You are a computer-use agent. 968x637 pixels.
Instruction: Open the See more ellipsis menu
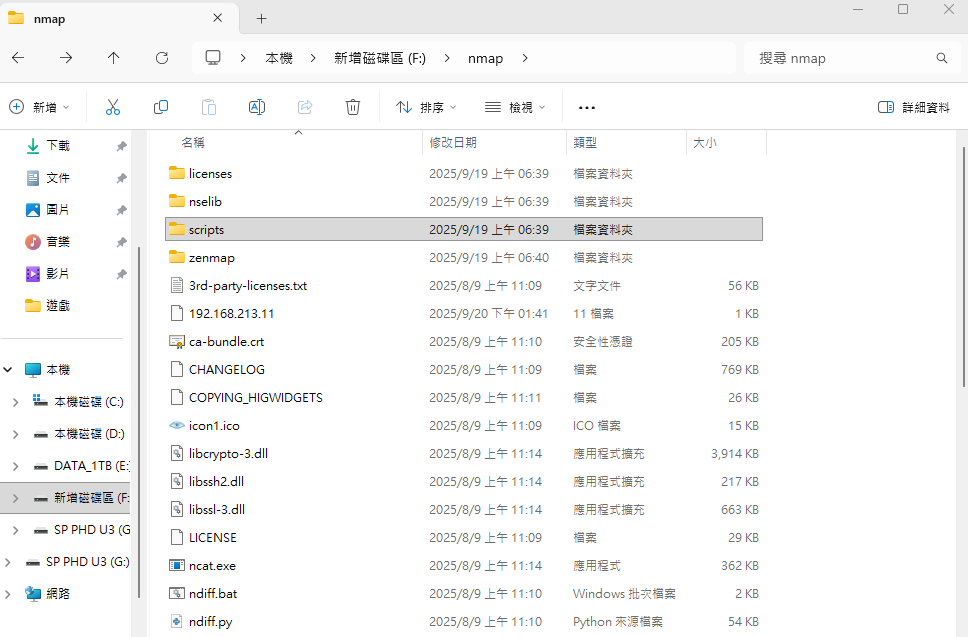click(586, 107)
